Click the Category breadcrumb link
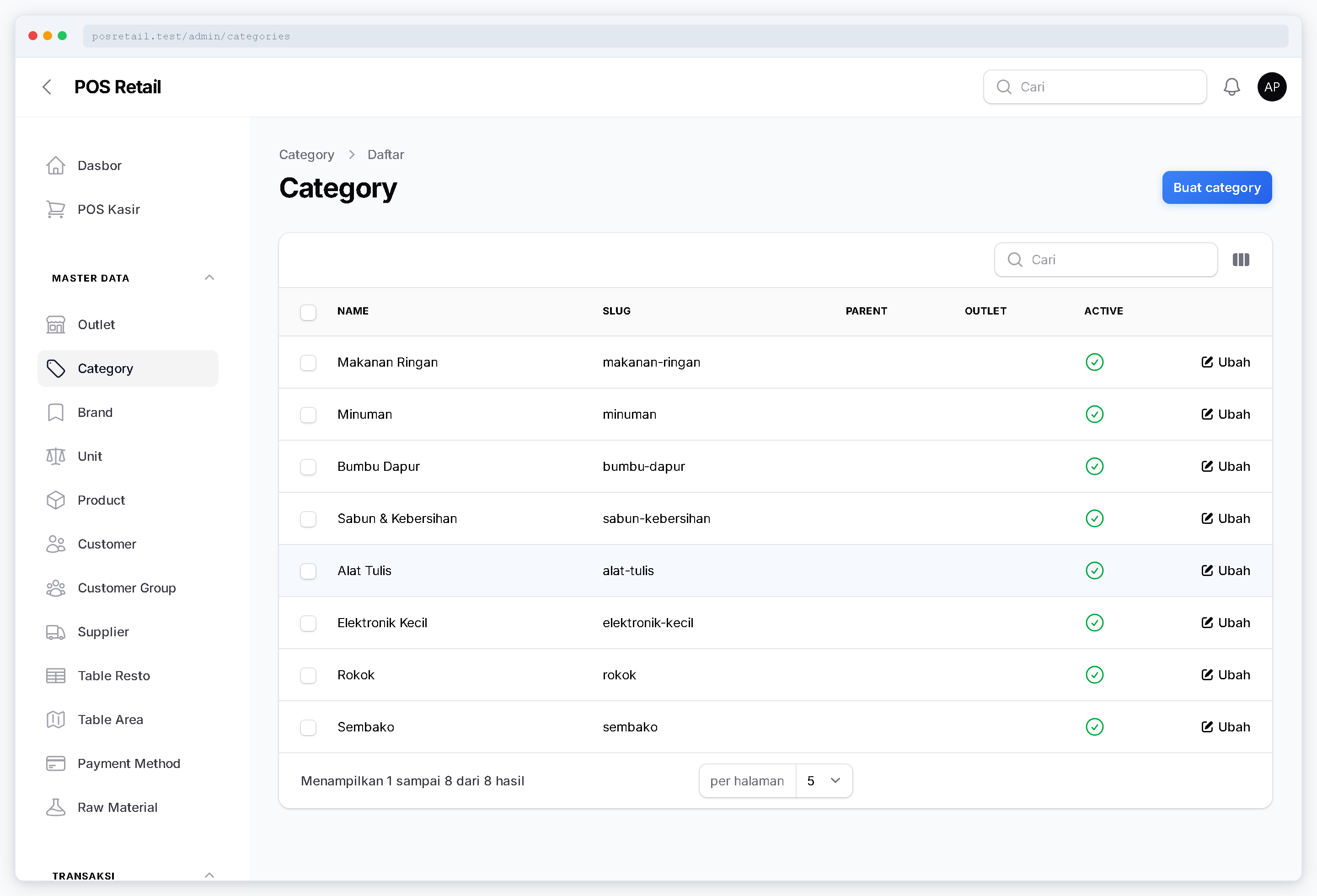 pyautogui.click(x=306, y=155)
